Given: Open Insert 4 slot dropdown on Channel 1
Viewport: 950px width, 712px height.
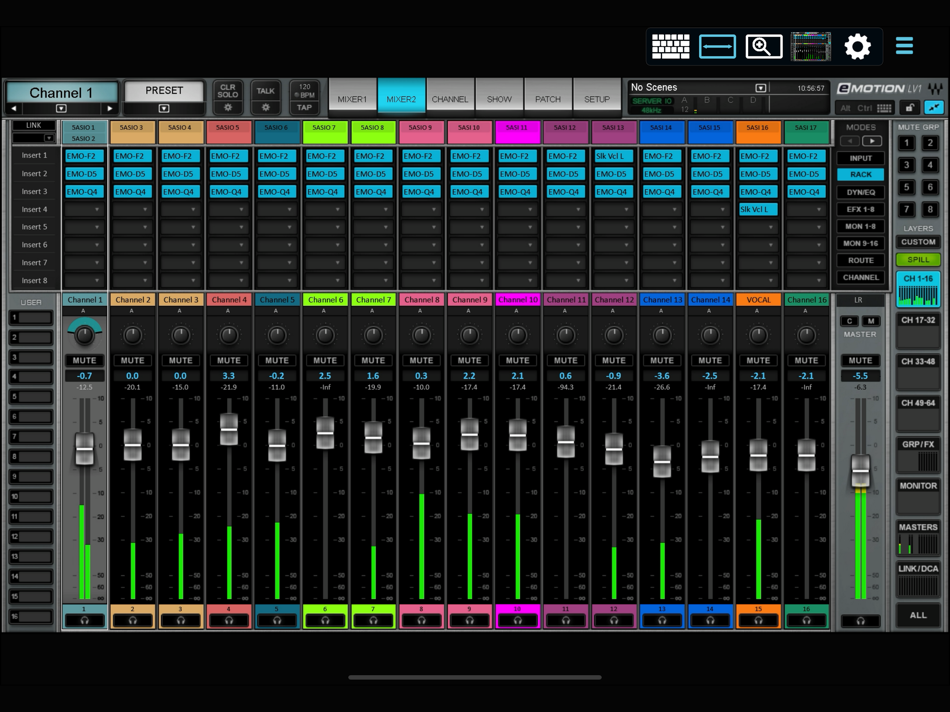Looking at the screenshot, I should (84, 210).
